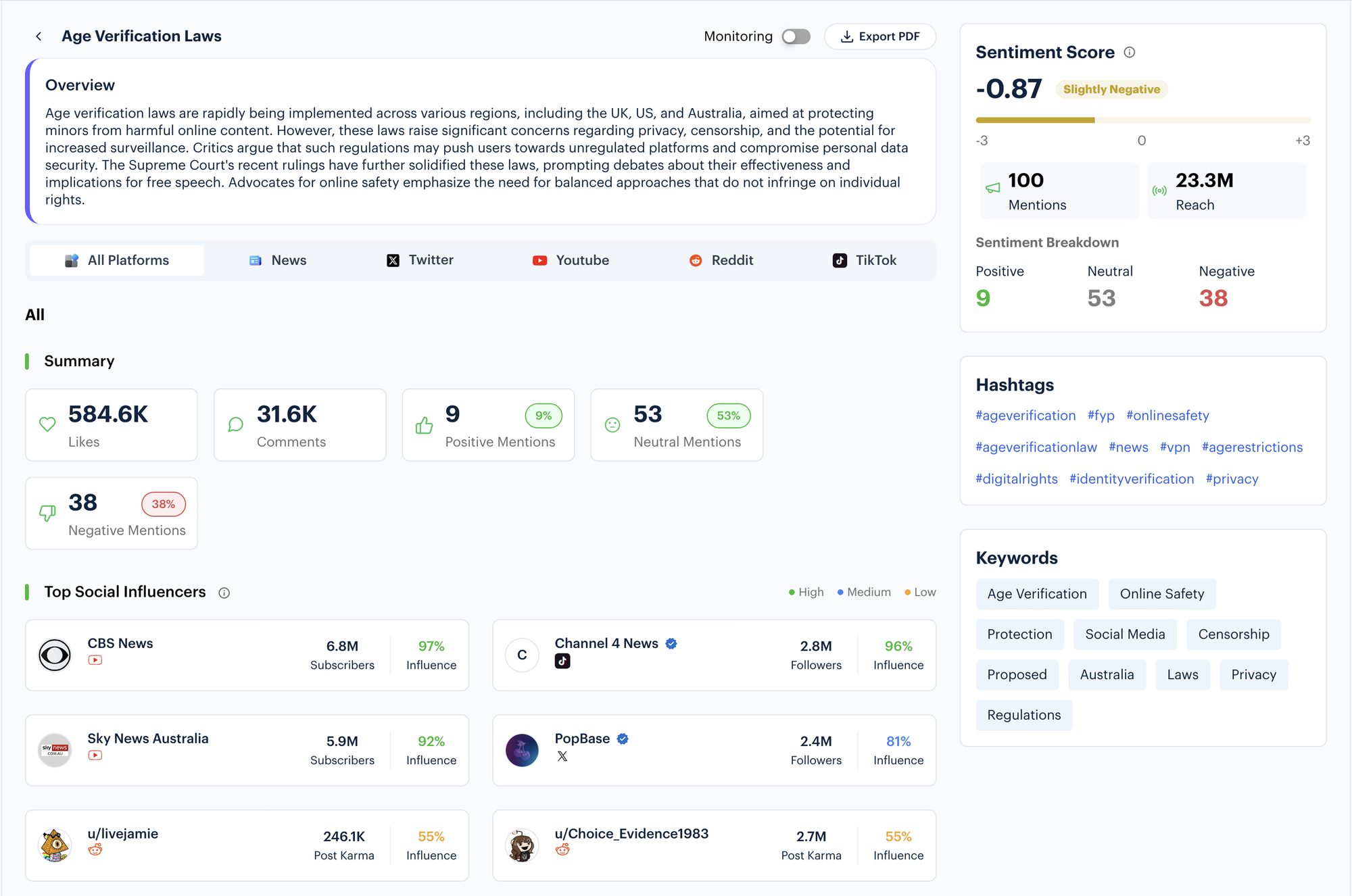
Task: Open the TikTok tab
Action: [x=865, y=260]
